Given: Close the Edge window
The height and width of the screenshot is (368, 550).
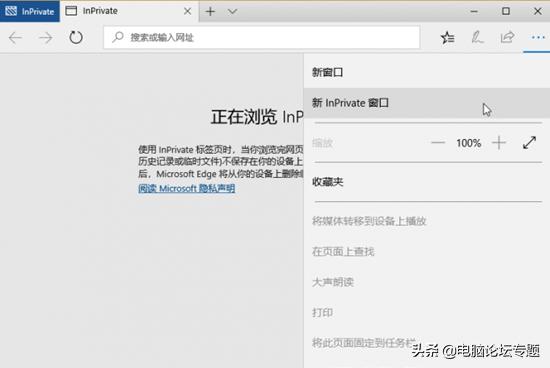Looking at the screenshot, I should click(537, 11).
